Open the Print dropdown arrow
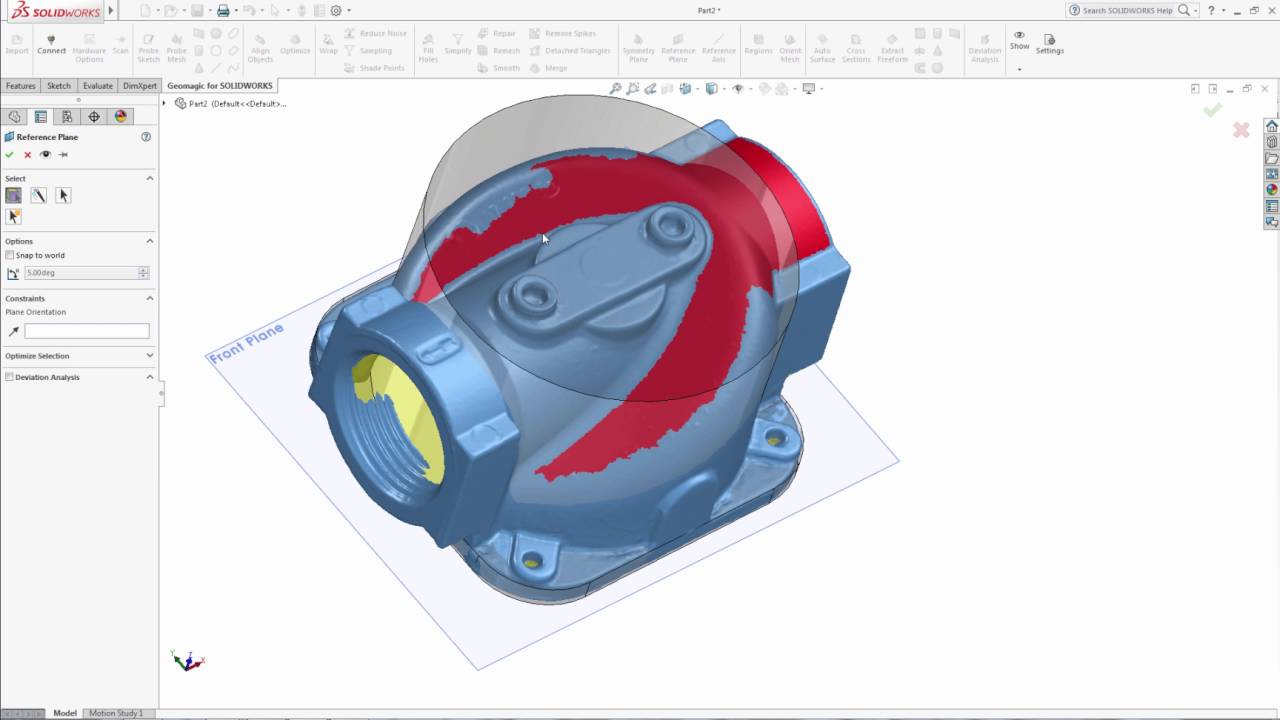This screenshot has width=1280, height=720. coord(234,11)
